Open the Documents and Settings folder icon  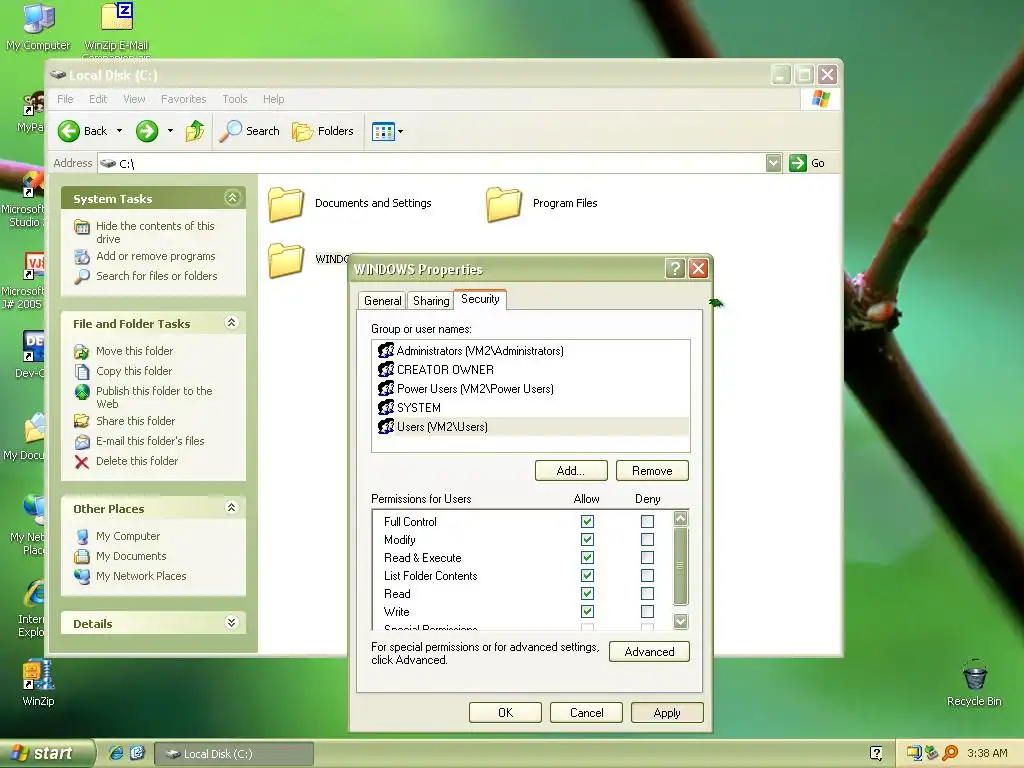click(286, 204)
